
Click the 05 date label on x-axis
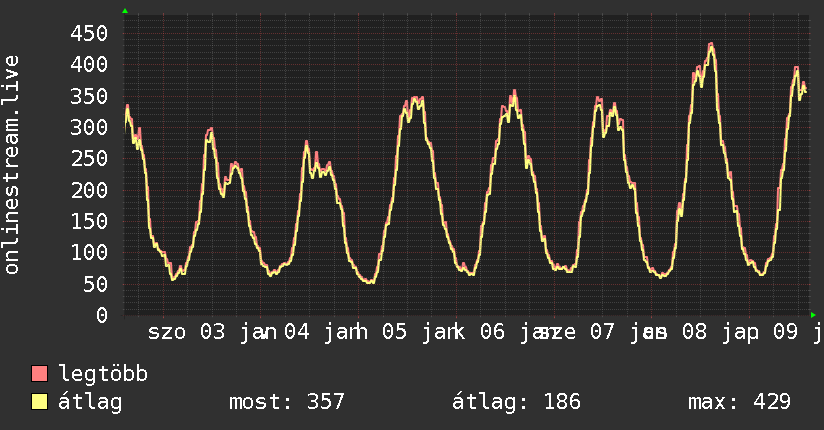394,332
